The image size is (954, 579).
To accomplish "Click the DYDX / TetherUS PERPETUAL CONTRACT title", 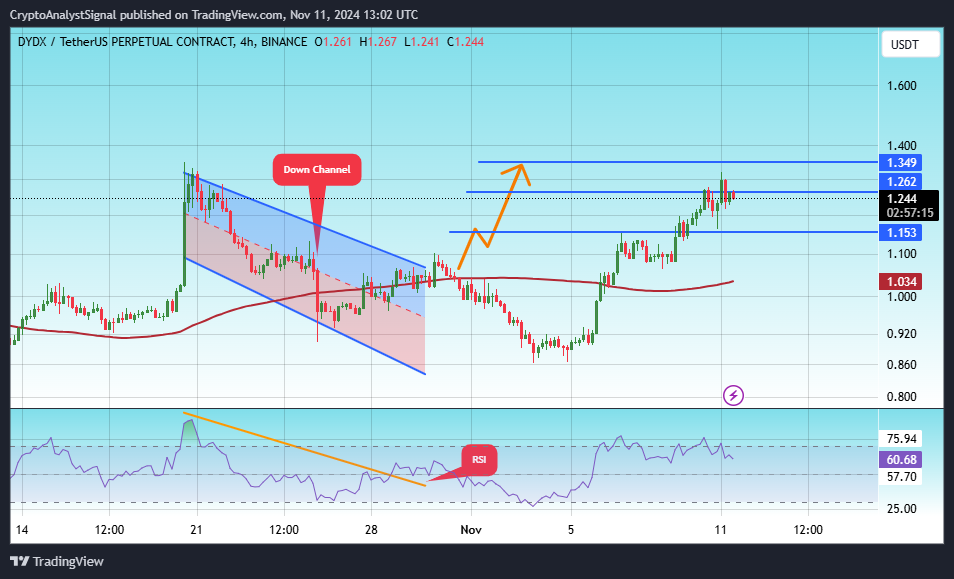I will (x=125, y=42).
